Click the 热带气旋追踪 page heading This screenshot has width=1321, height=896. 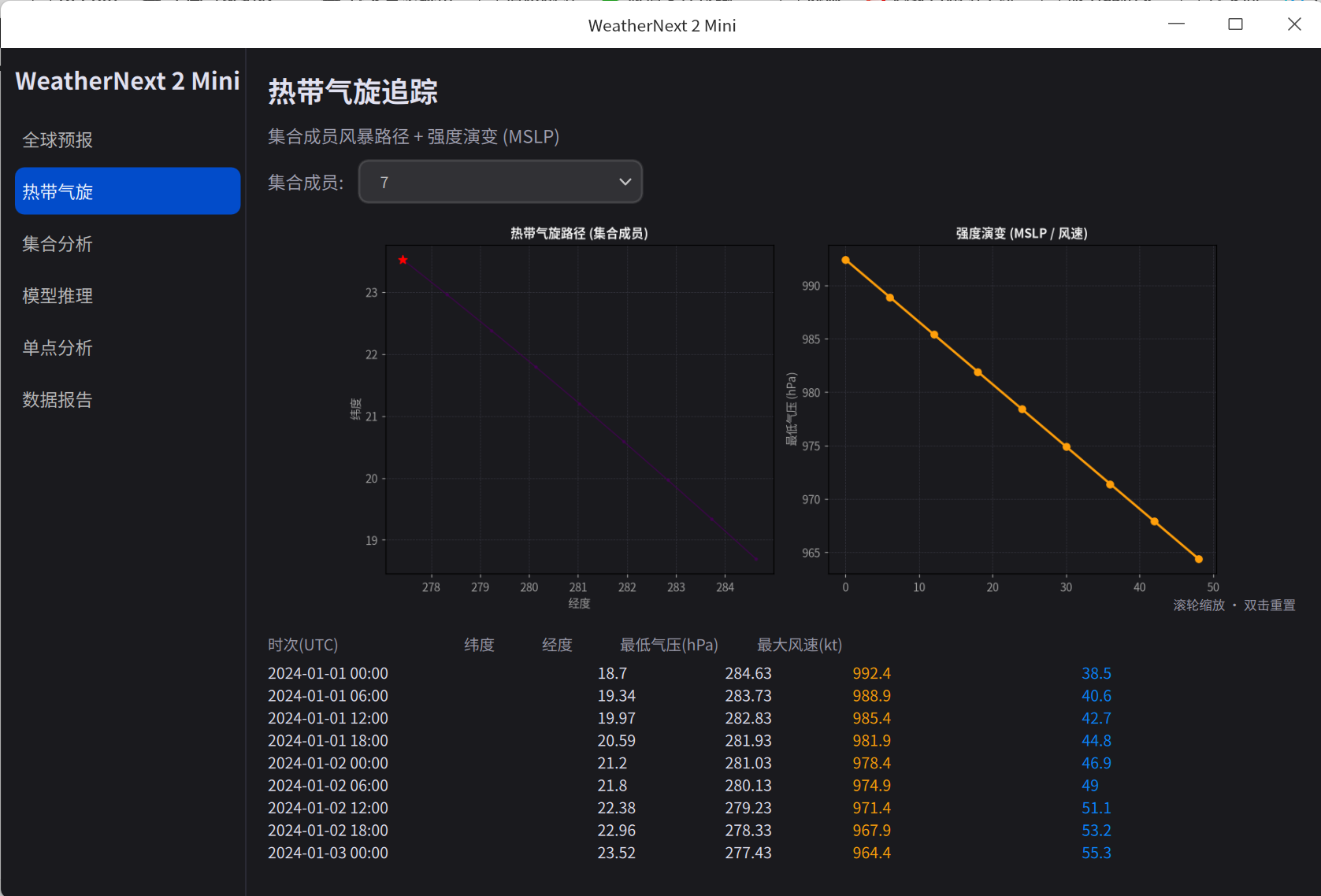click(353, 91)
